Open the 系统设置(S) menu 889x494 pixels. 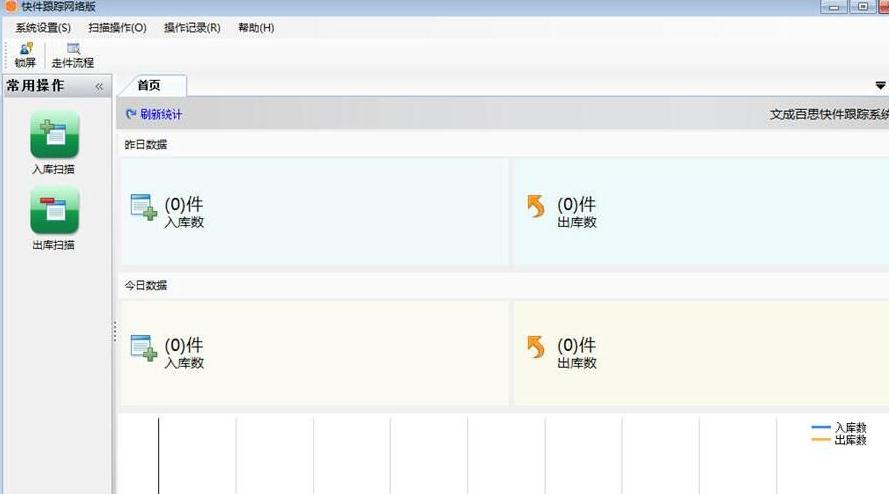(43, 28)
